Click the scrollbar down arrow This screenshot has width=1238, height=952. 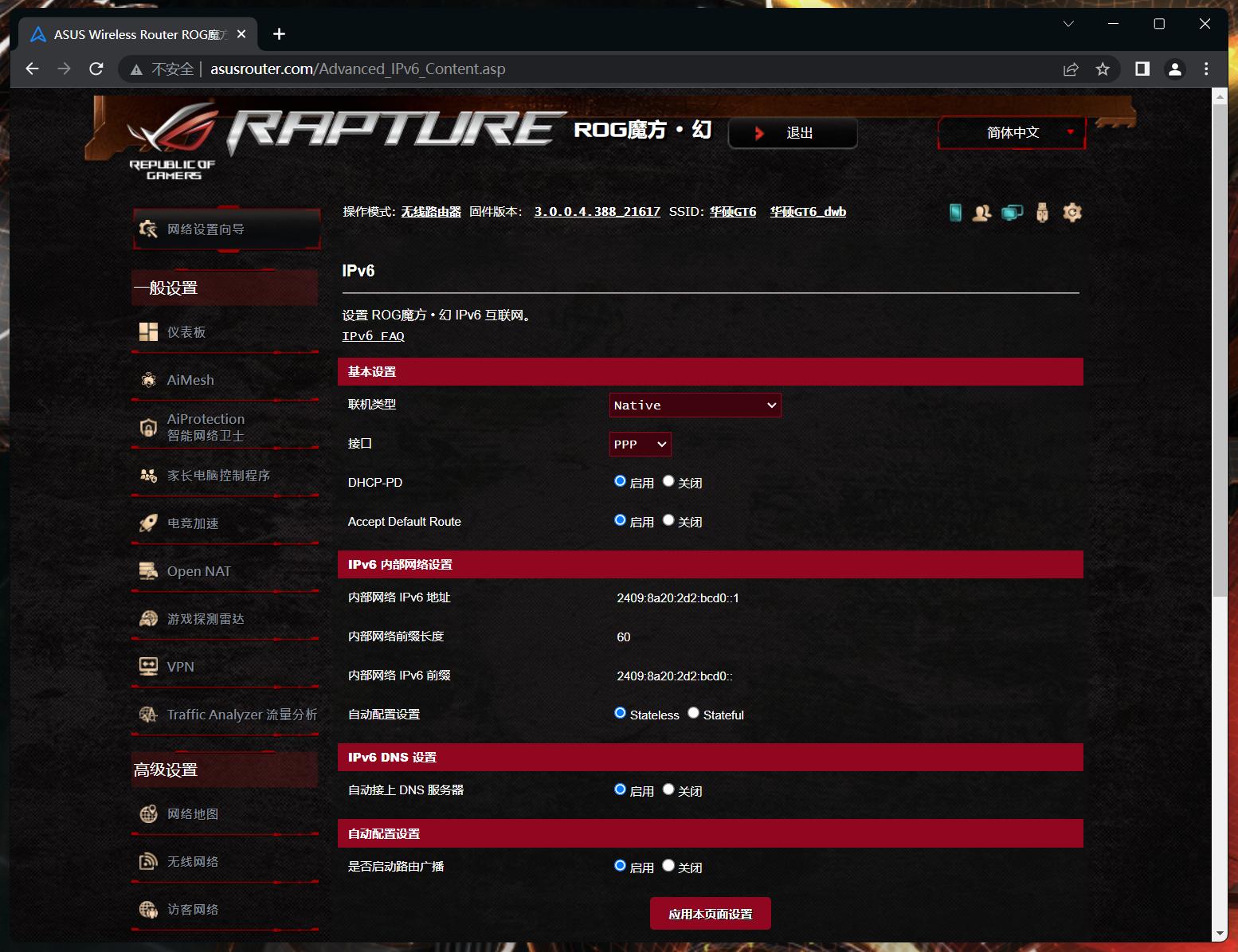point(1219,934)
